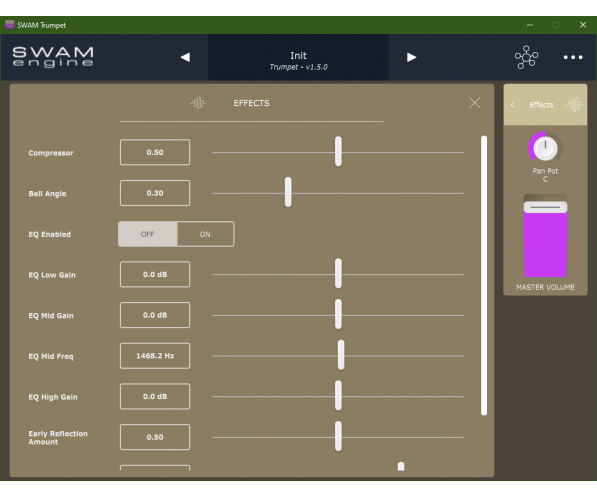Click the waveform icon beside EFFECTS title
This screenshot has height=497, width=597.
coord(198,103)
